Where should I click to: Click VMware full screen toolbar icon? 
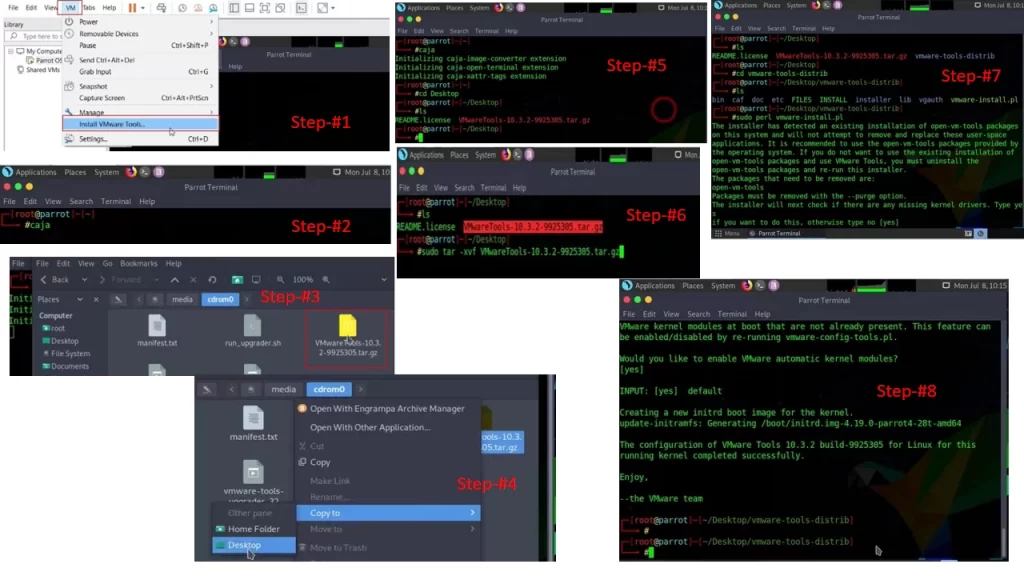(x=264, y=8)
